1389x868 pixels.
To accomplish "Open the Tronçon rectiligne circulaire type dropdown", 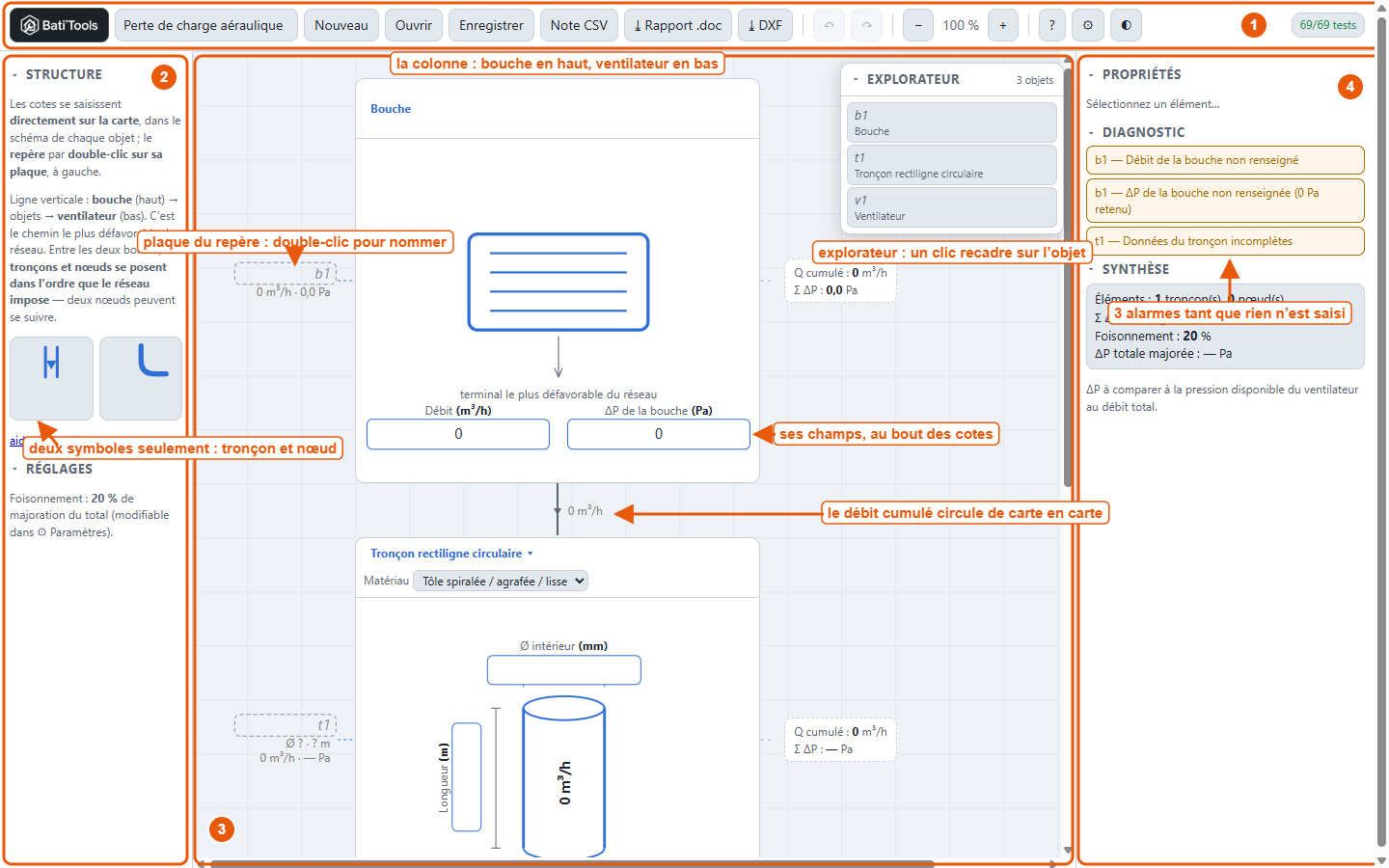I will coord(451,554).
